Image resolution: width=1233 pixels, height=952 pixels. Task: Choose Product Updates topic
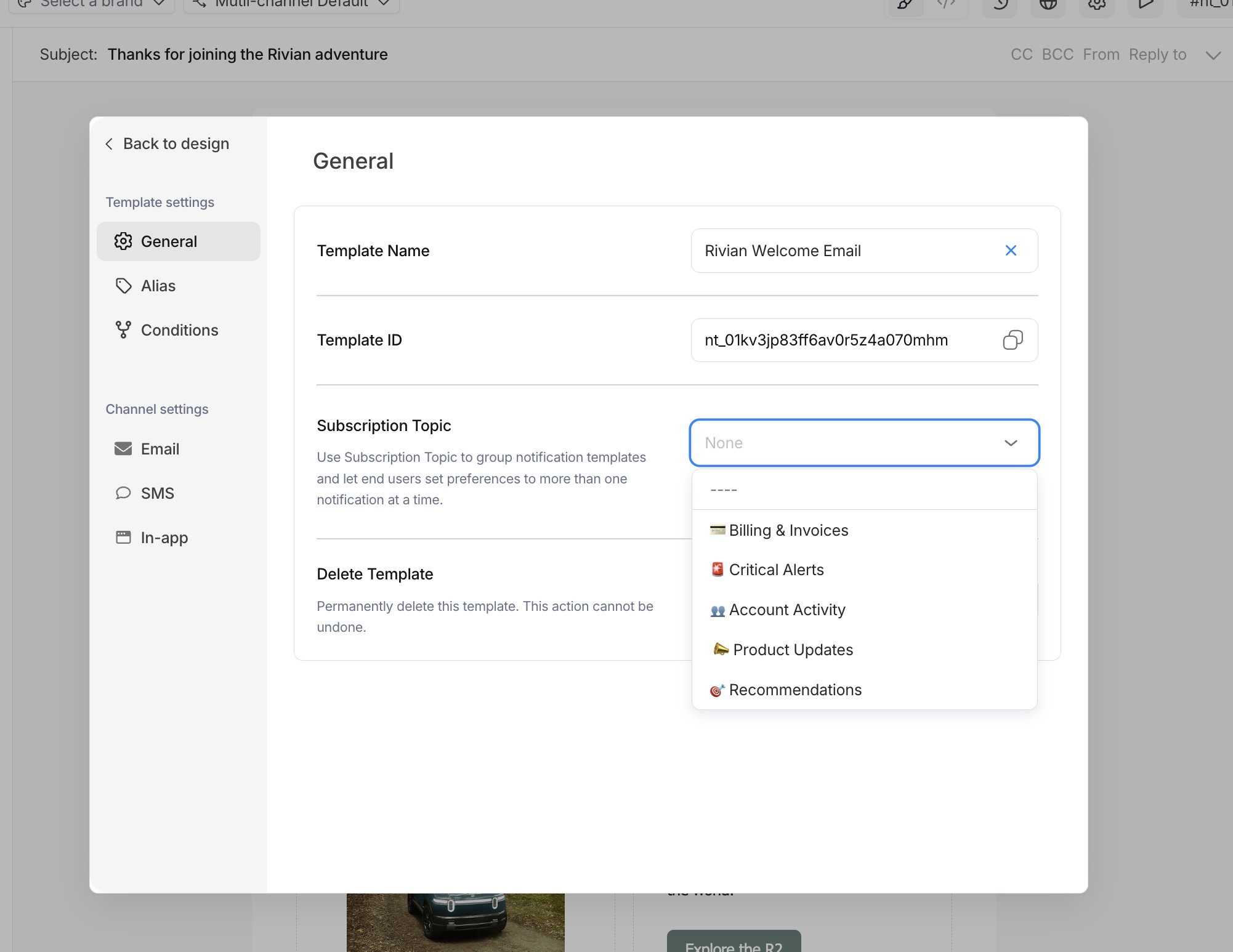pos(865,650)
